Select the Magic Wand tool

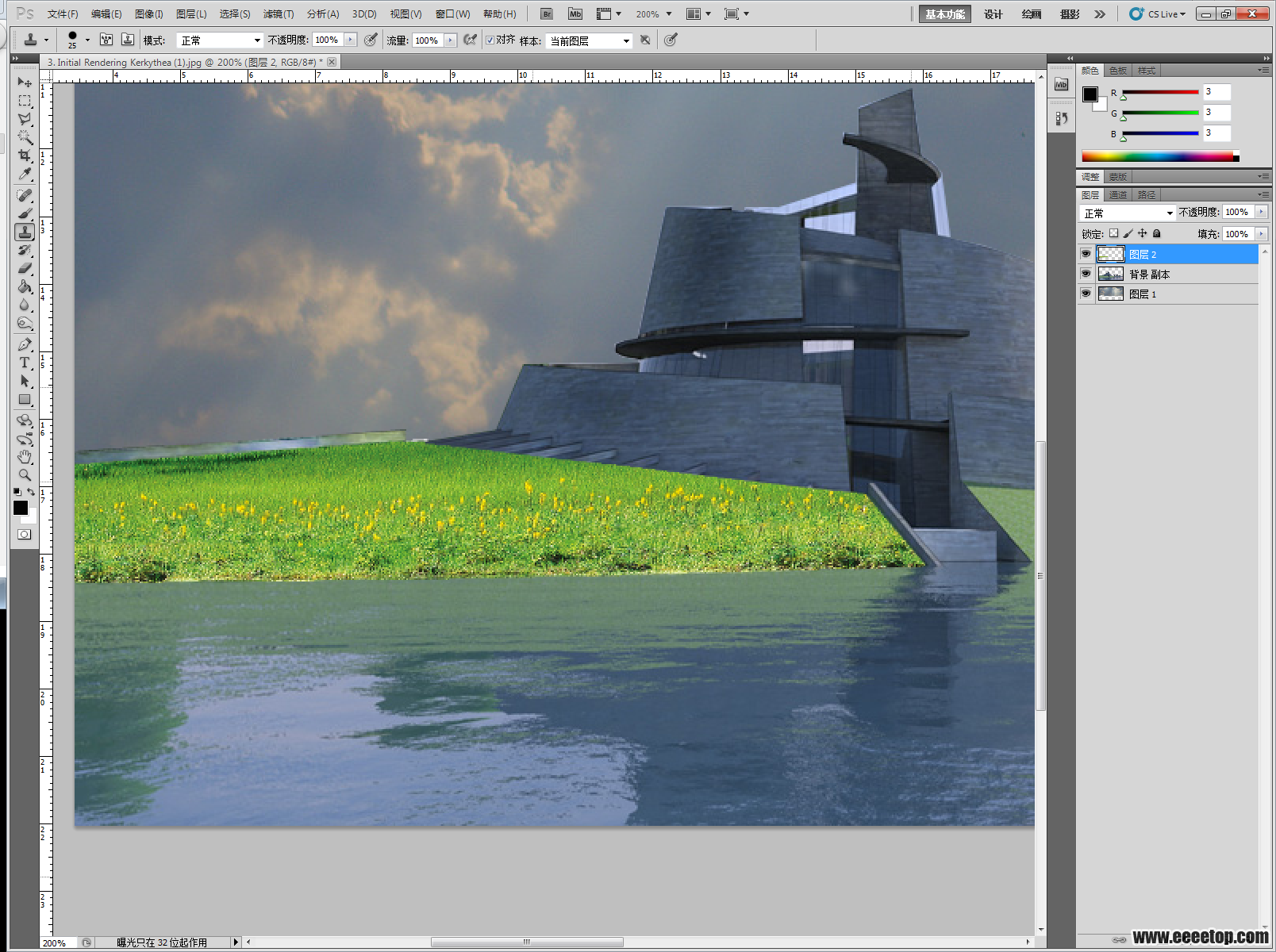click(25, 137)
